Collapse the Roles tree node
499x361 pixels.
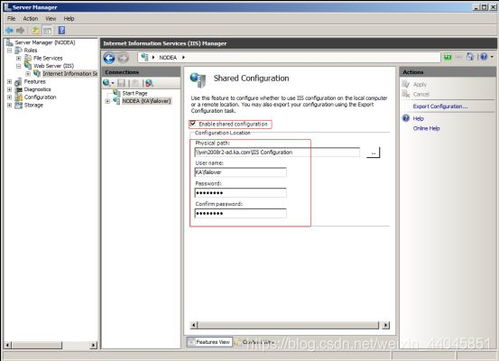pyautogui.click(x=10, y=50)
